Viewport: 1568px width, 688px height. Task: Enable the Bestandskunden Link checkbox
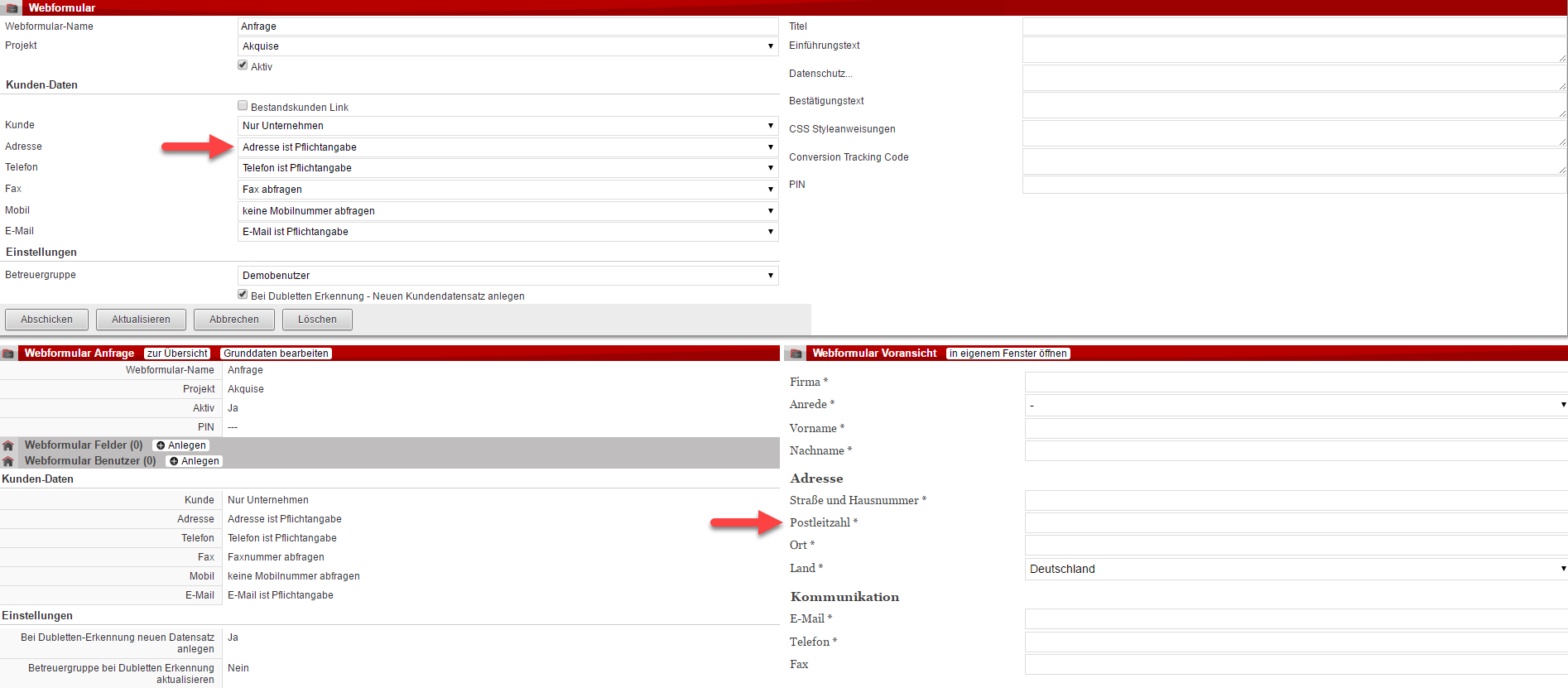tap(243, 105)
